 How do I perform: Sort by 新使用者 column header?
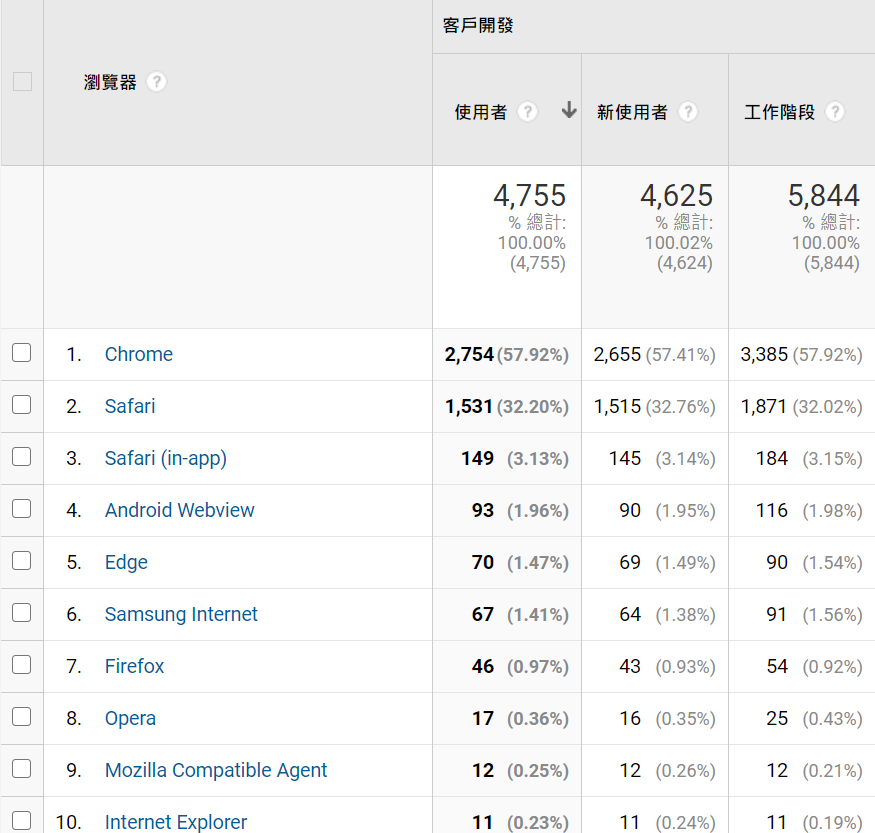click(x=632, y=112)
